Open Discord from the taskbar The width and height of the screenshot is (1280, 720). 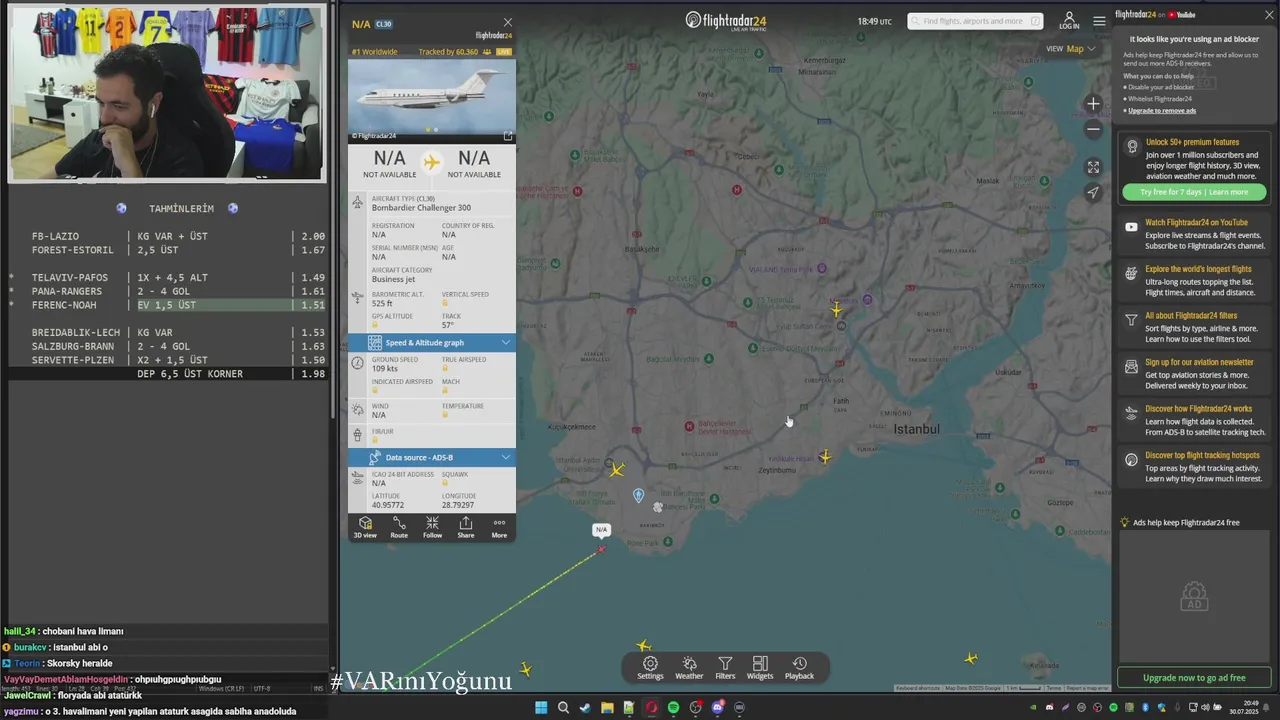coord(717,707)
